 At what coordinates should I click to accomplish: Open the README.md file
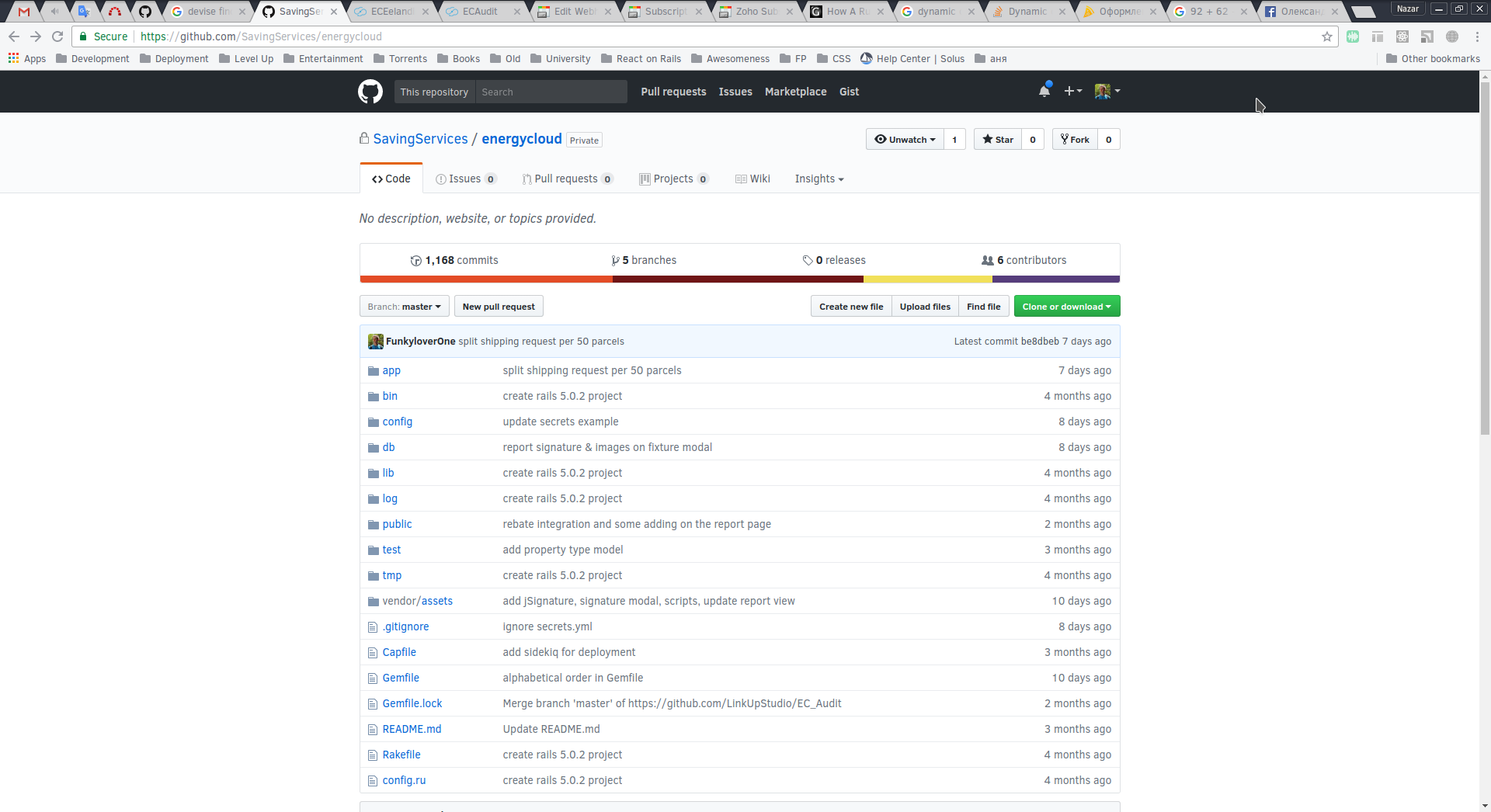[x=412, y=729]
